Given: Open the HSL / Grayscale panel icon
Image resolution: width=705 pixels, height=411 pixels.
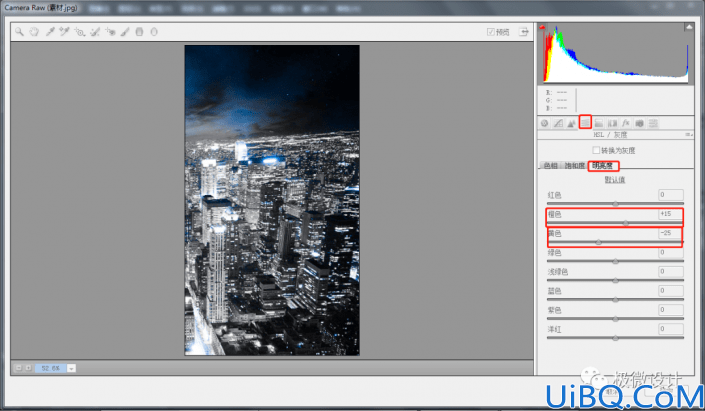Looking at the screenshot, I should 585,122.
